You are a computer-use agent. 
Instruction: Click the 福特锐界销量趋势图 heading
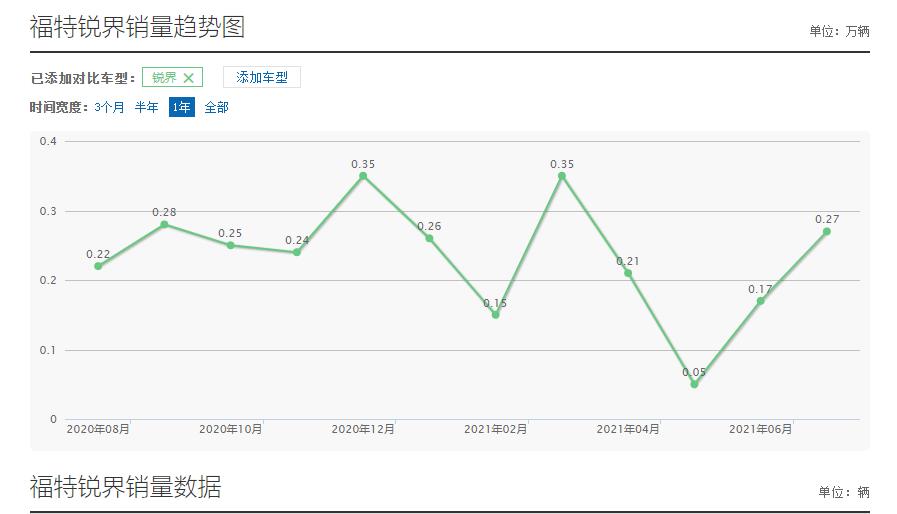pyautogui.click(x=137, y=27)
